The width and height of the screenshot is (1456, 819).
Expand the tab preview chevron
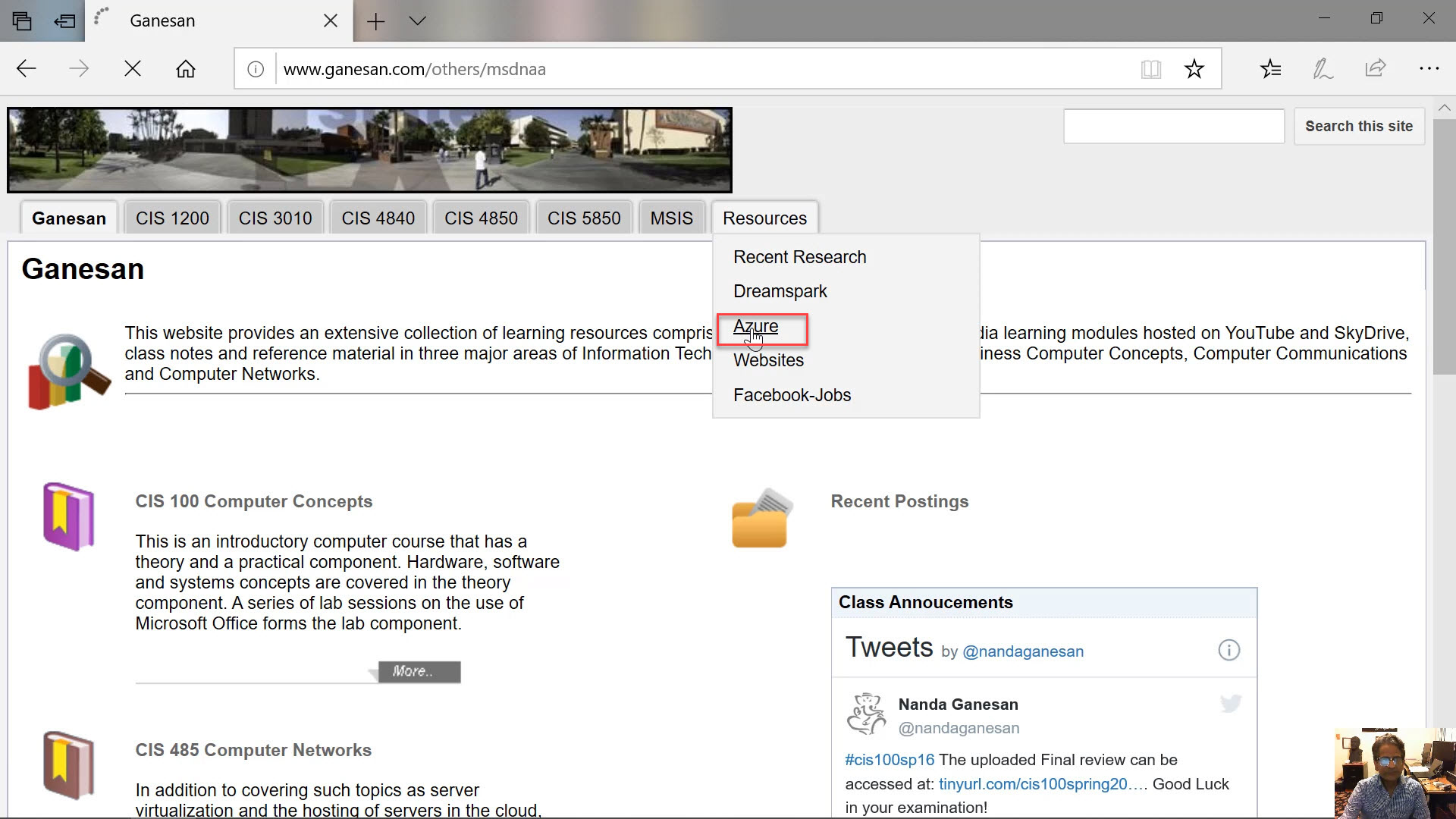tap(417, 20)
